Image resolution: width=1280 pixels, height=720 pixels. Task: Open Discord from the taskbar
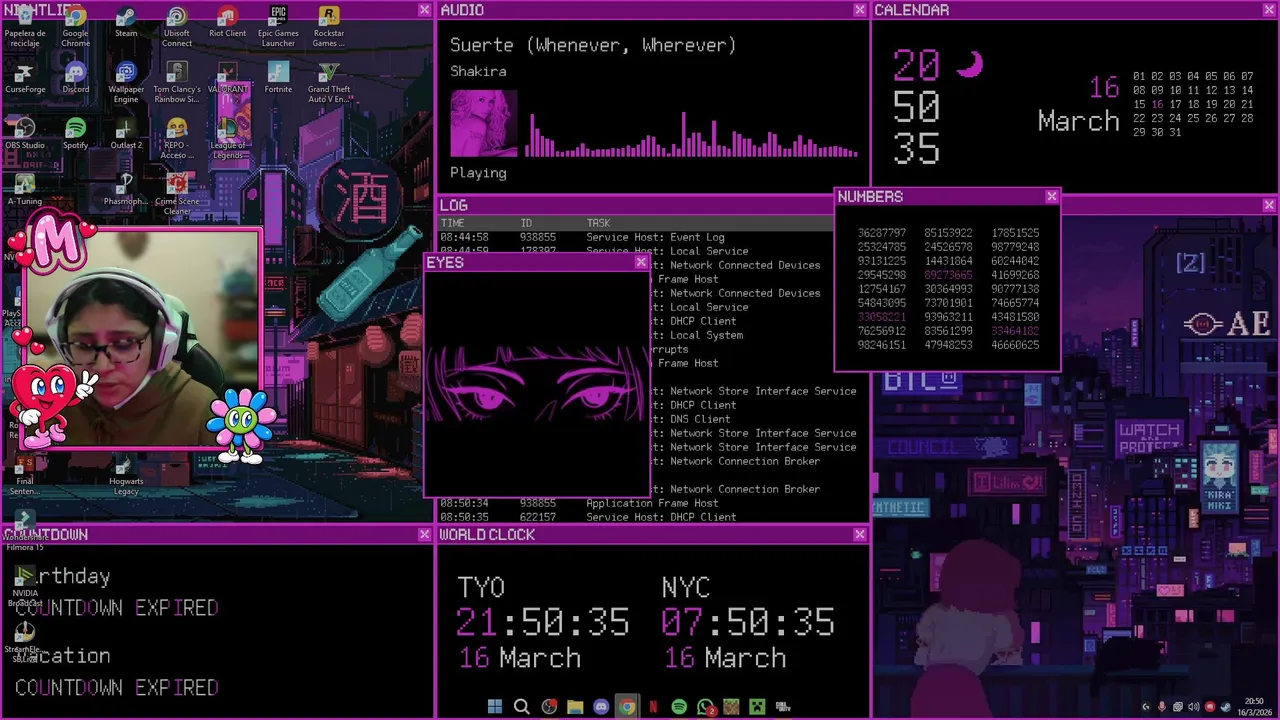(600, 707)
